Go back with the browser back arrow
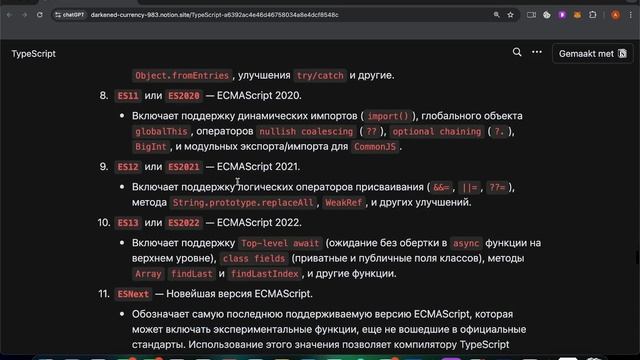Viewport: 640px width, 360px height. (x=9, y=15)
